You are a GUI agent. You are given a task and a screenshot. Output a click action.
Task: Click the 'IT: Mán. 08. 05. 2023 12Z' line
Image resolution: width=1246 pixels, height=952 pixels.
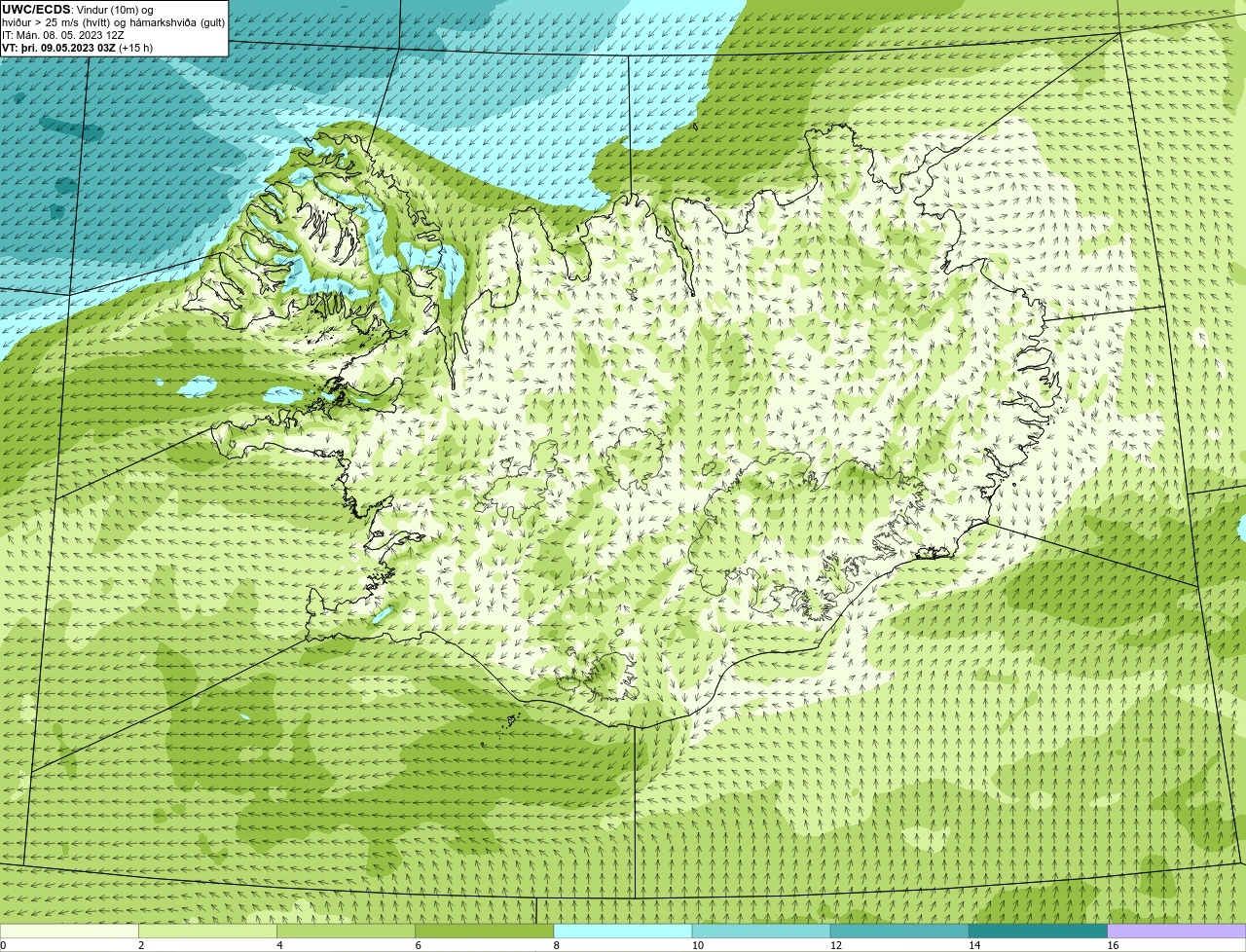(63, 35)
